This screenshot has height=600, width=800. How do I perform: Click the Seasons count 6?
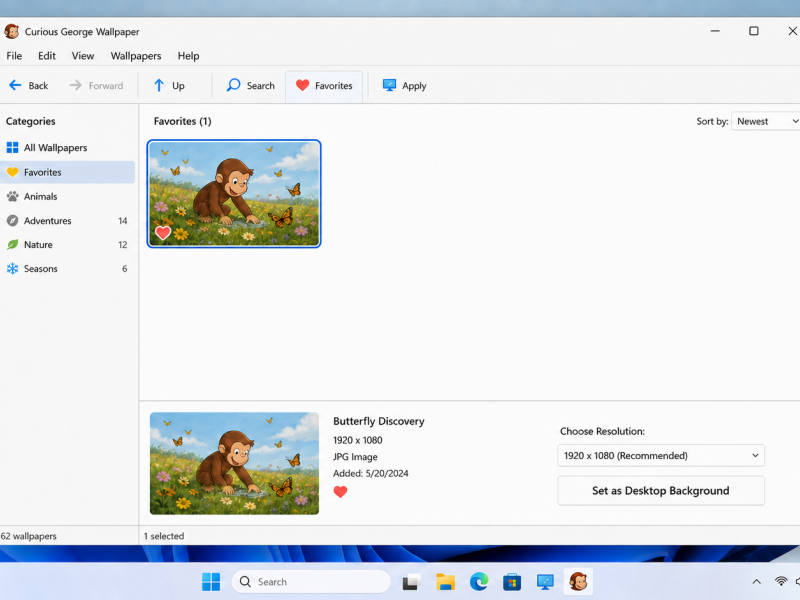coord(124,269)
